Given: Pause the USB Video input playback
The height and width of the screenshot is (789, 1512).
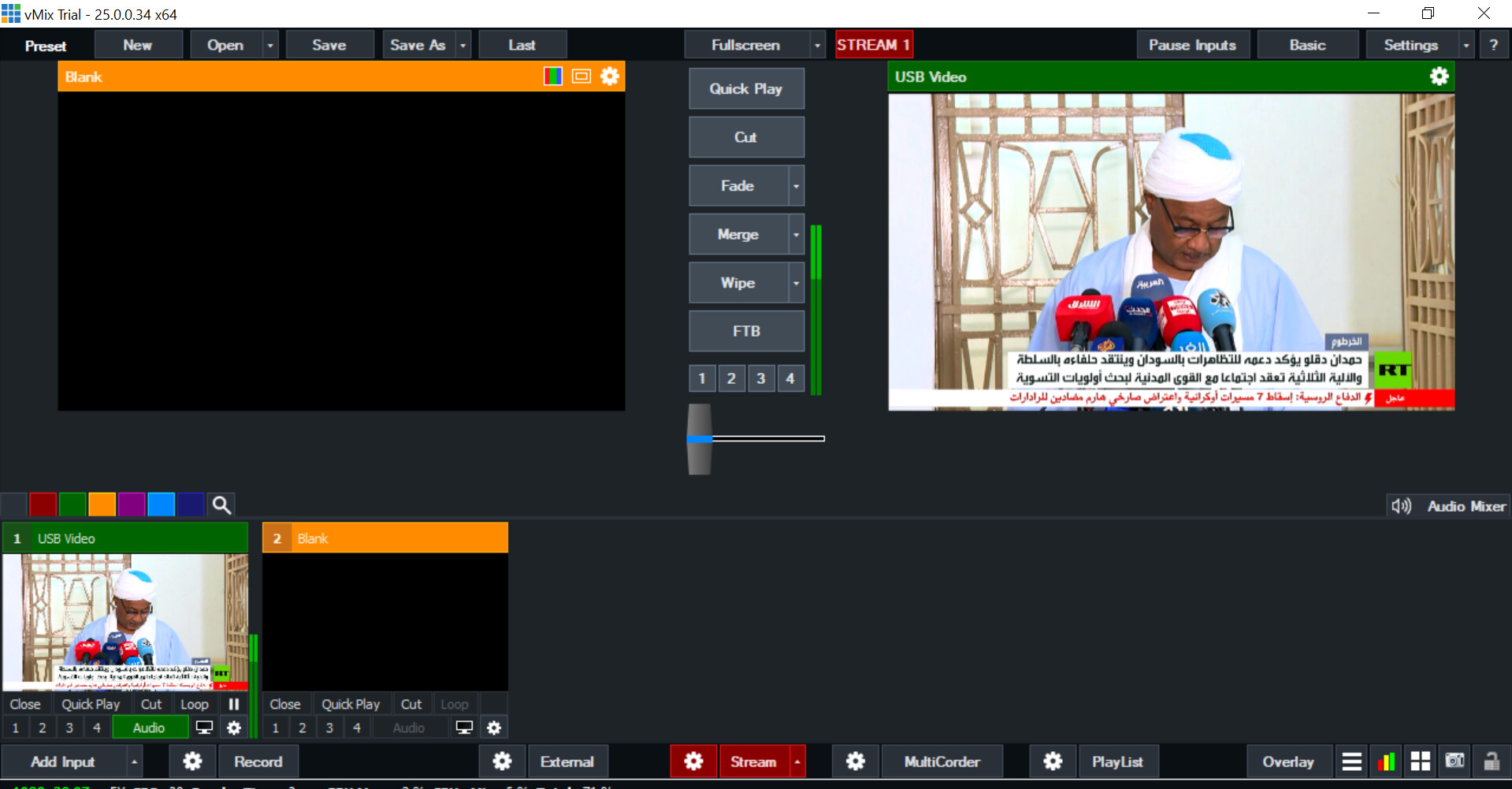Looking at the screenshot, I should 233,704.
